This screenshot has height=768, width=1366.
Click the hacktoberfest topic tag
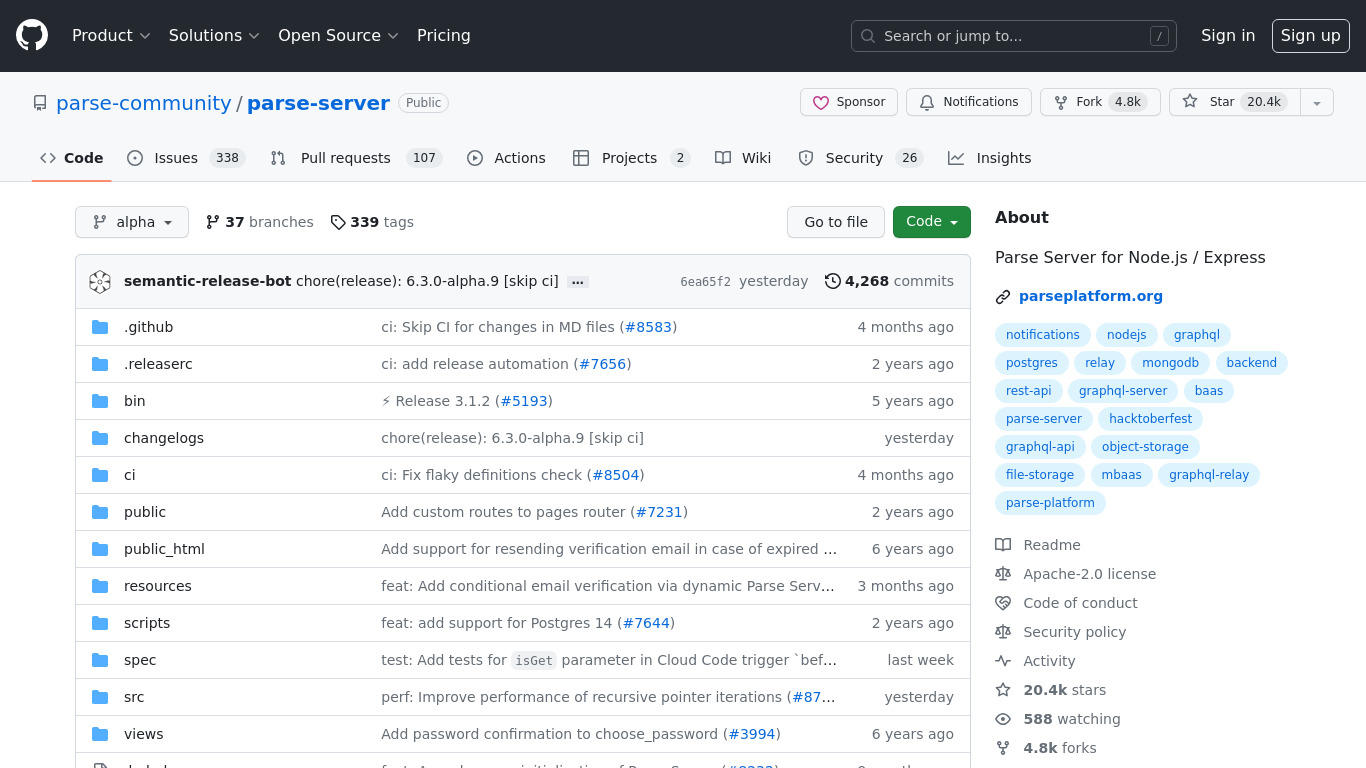1151,419
